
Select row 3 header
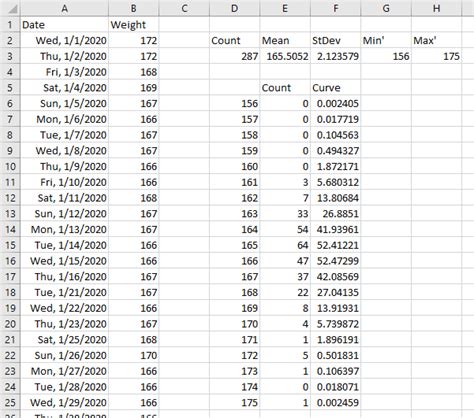tap(10, 56)
